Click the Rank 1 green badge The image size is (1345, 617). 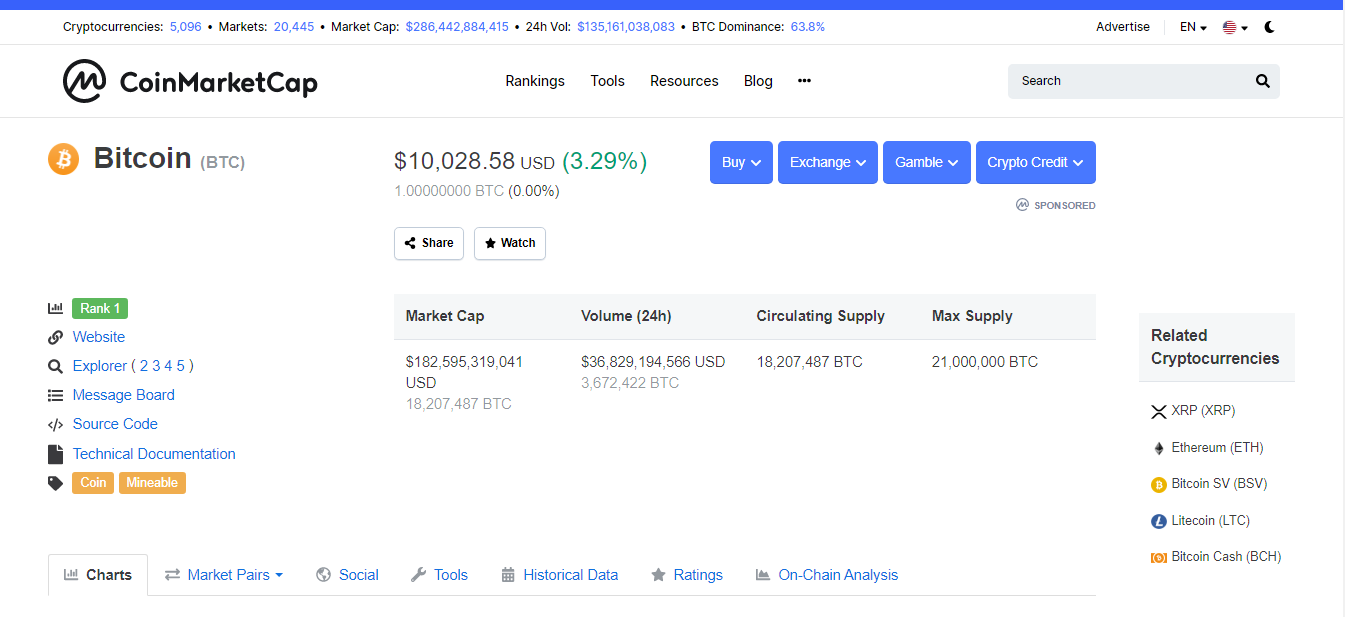100,309
